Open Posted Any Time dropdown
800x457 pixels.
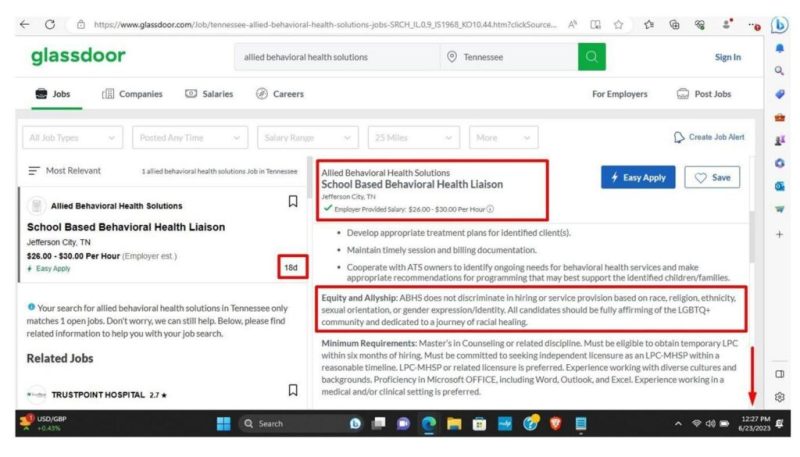190,138
